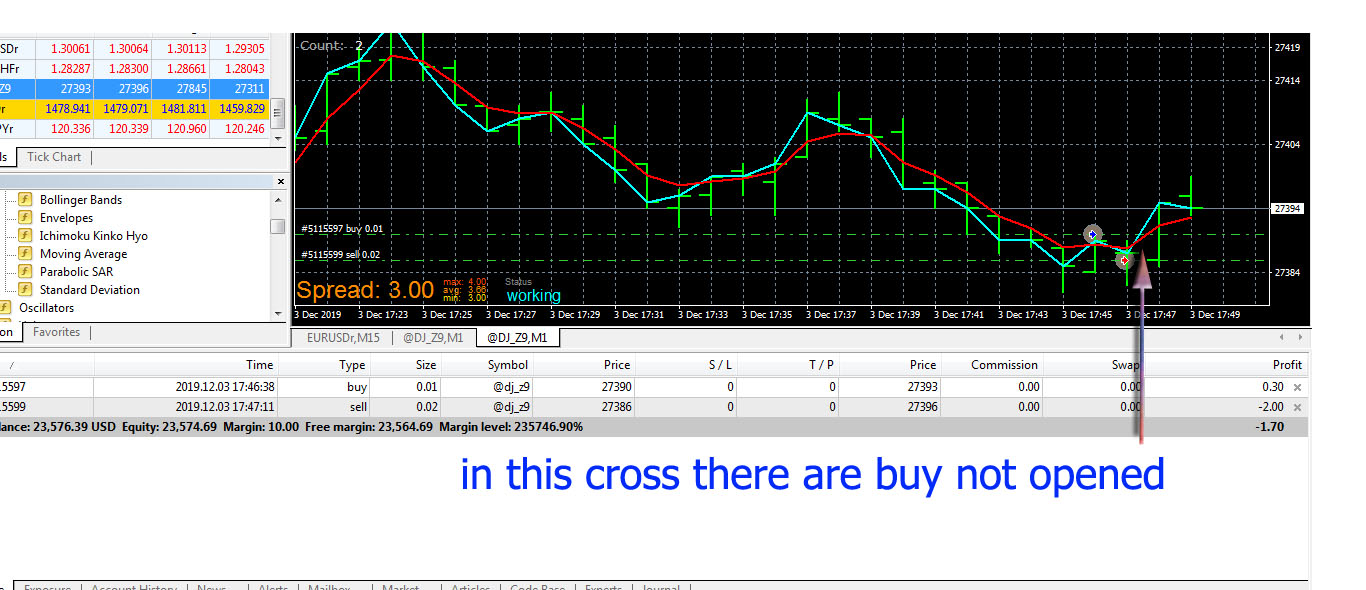Click the 1.30113 high value
Viewport: 1366px width, 590px height.
coord(186,49)
